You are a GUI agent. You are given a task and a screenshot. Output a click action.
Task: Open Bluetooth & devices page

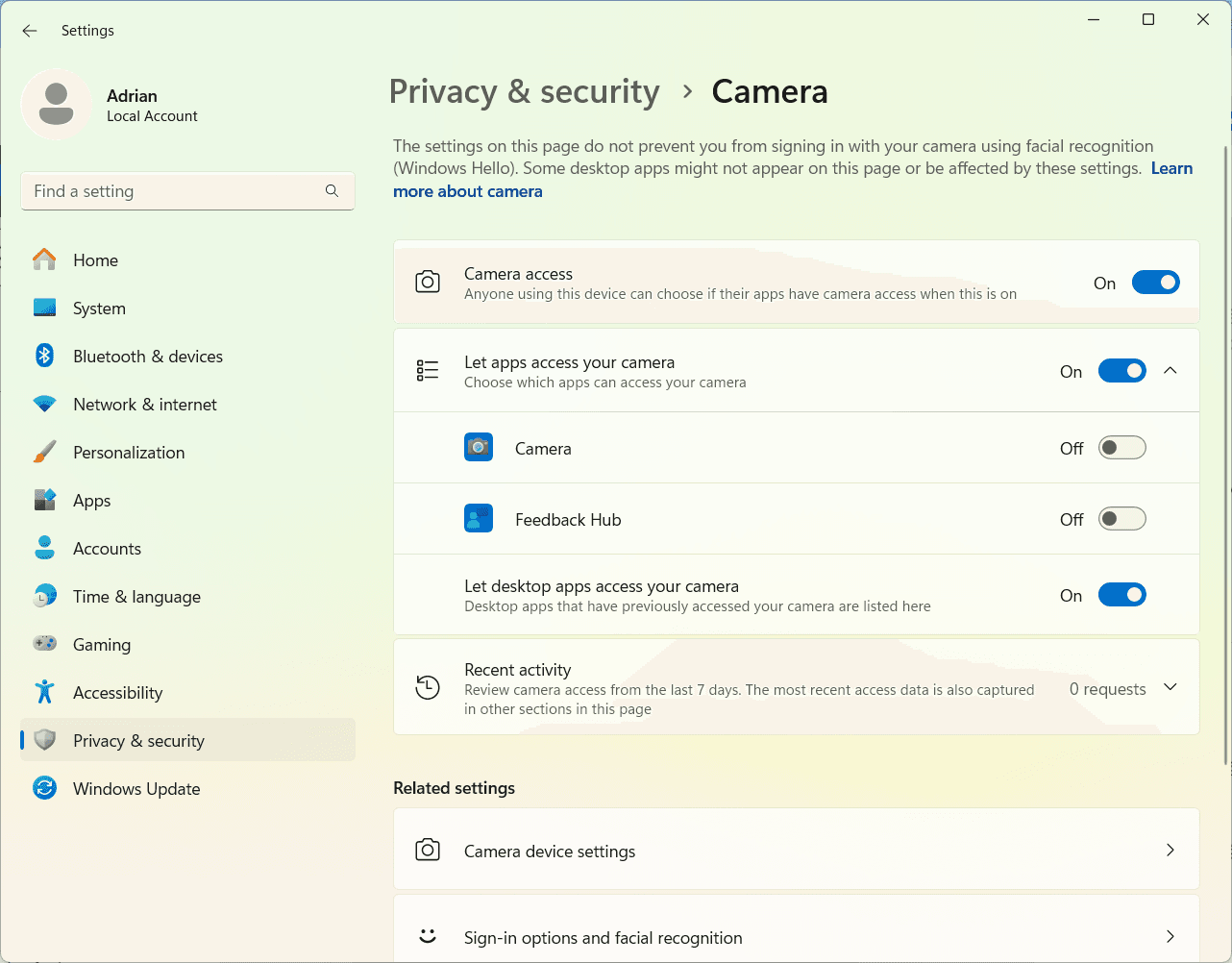(187, 356)
